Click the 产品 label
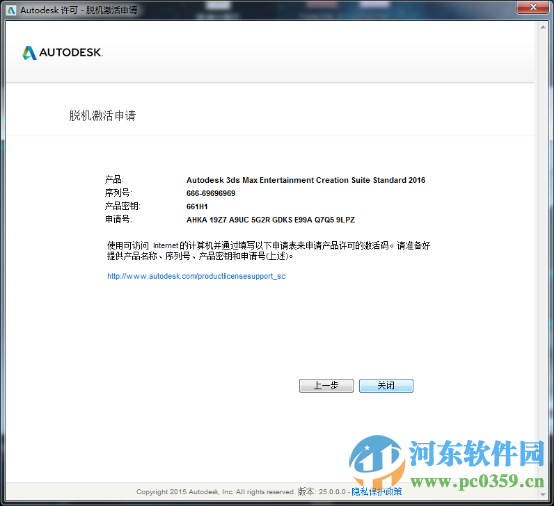Image resolution: width=554 pixels, height=506 pixels. point(114,180)
